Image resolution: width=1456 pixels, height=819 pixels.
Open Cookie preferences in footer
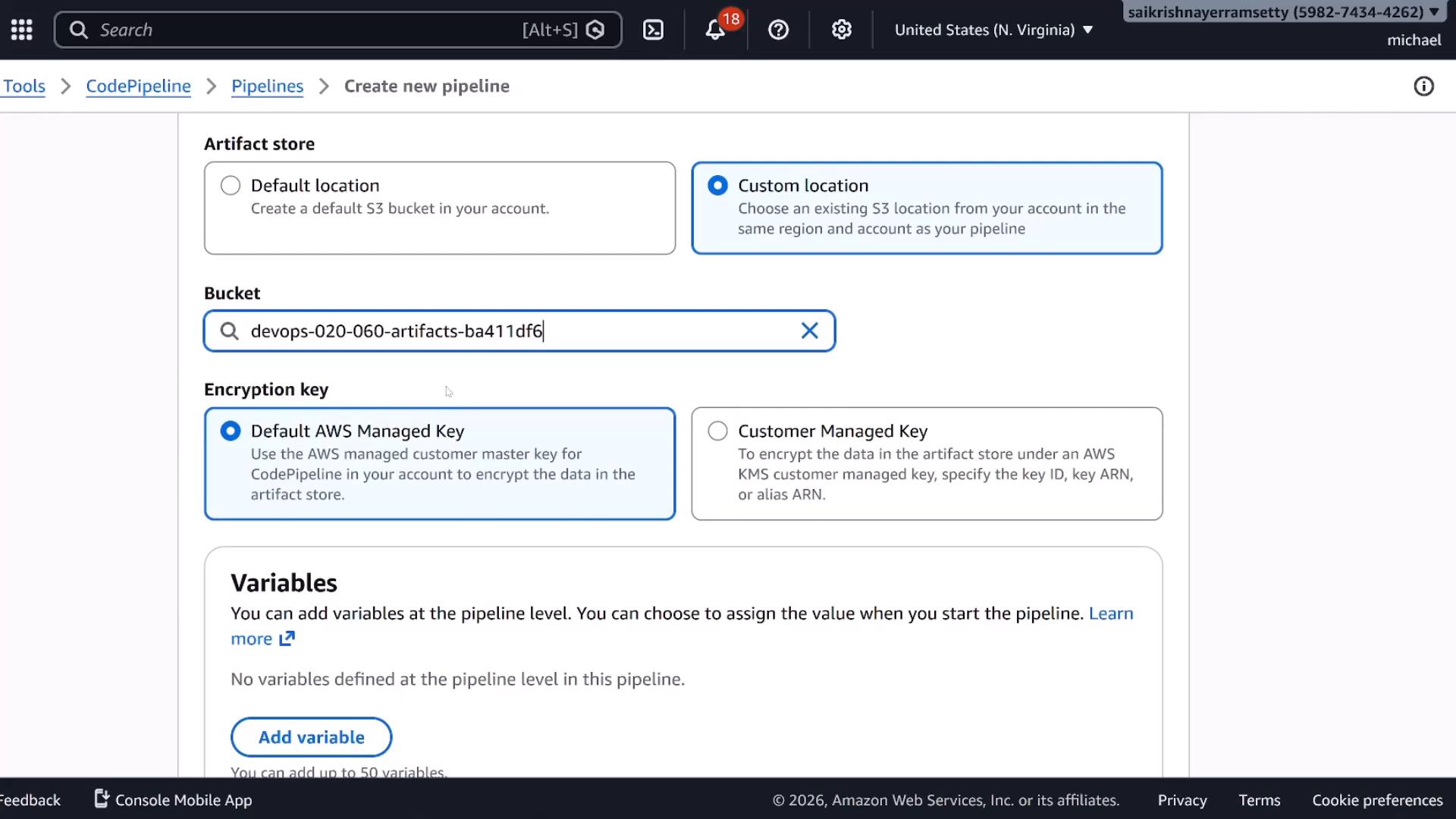coord(1377,800)
